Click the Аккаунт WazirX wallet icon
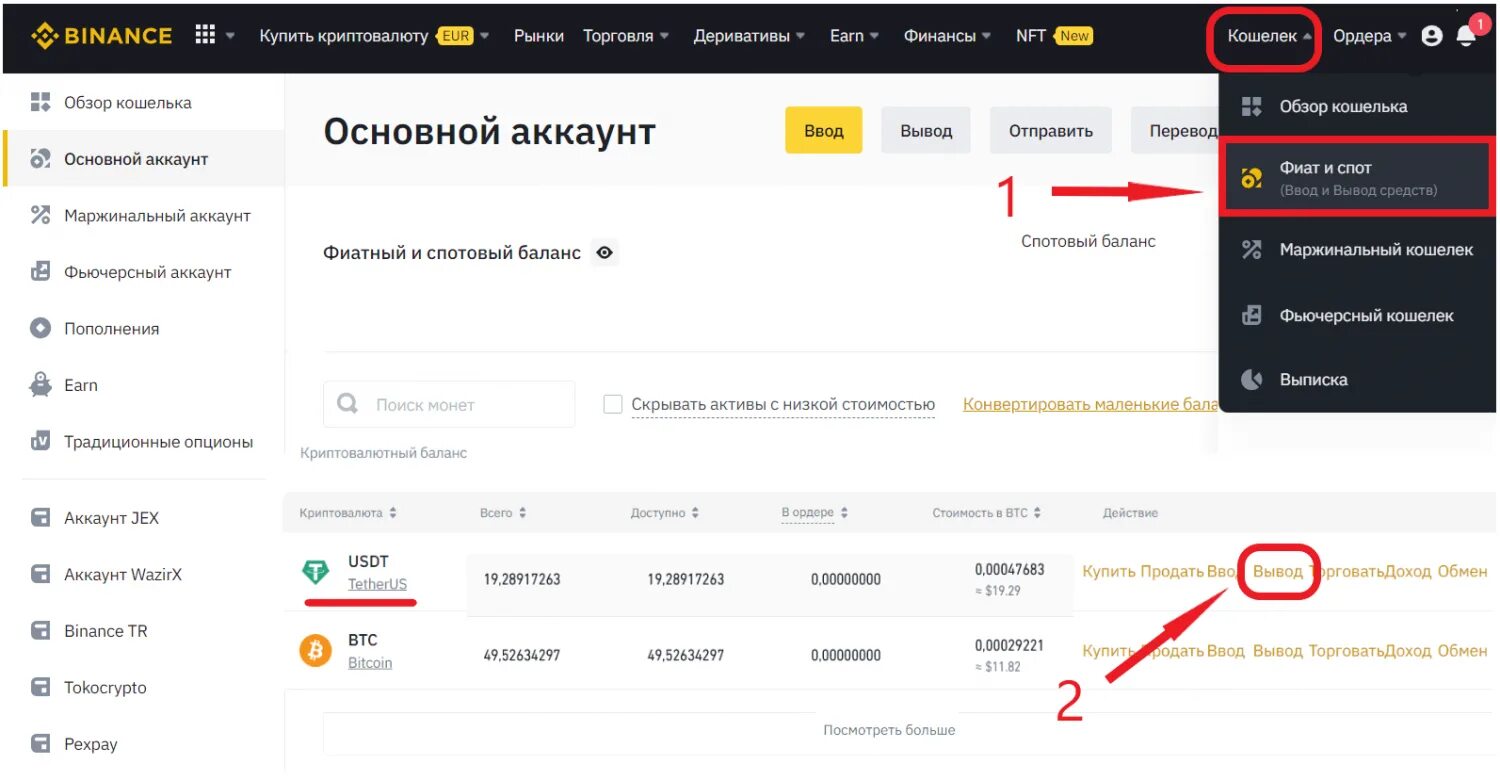 40,575
